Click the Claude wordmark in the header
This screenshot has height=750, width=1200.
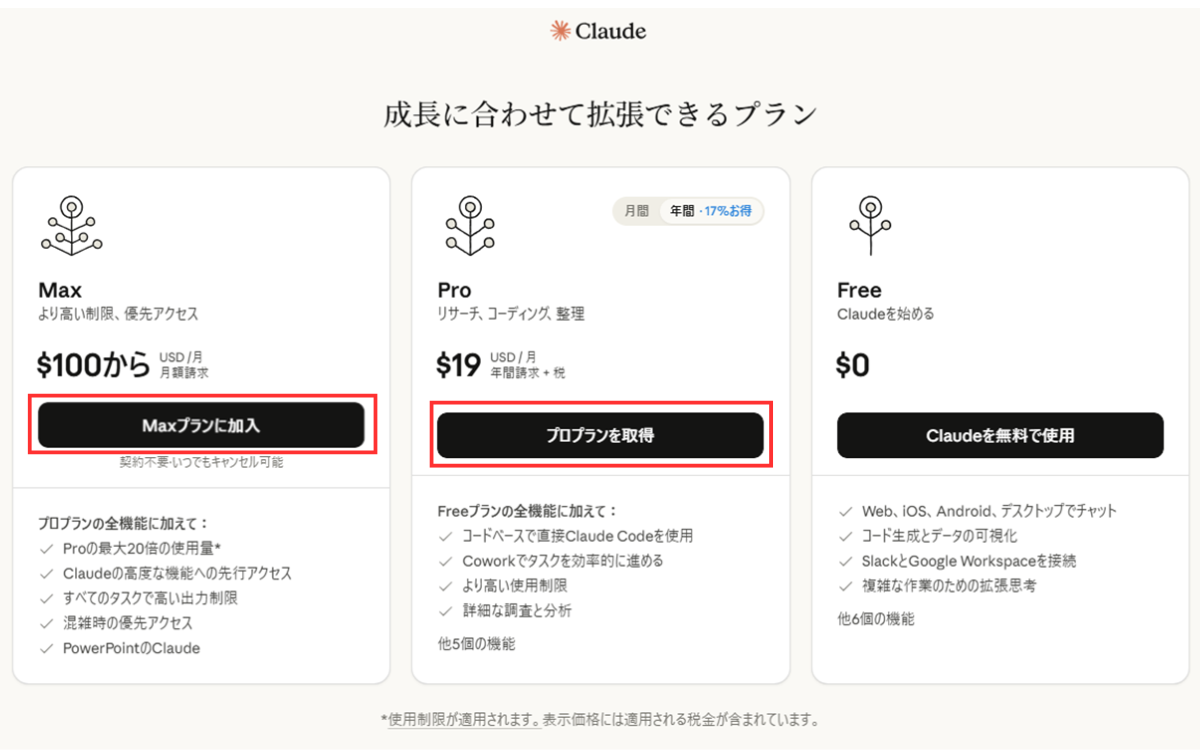[611, 31]
